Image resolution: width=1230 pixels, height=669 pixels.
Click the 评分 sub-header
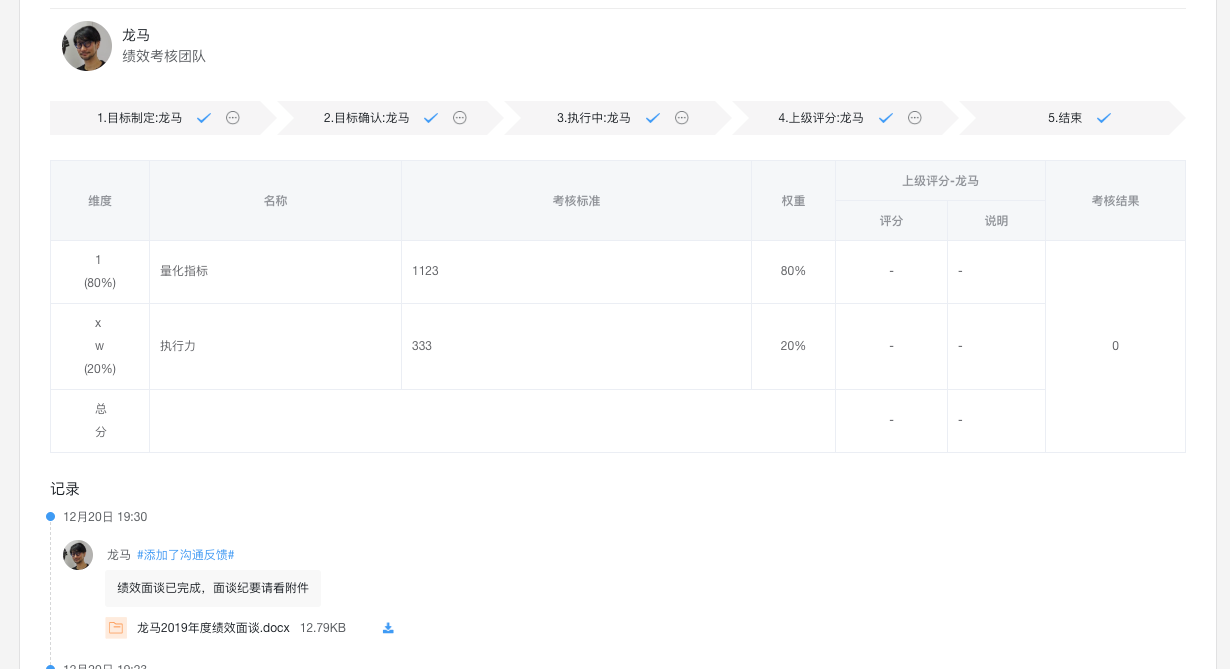coord(892,221)
